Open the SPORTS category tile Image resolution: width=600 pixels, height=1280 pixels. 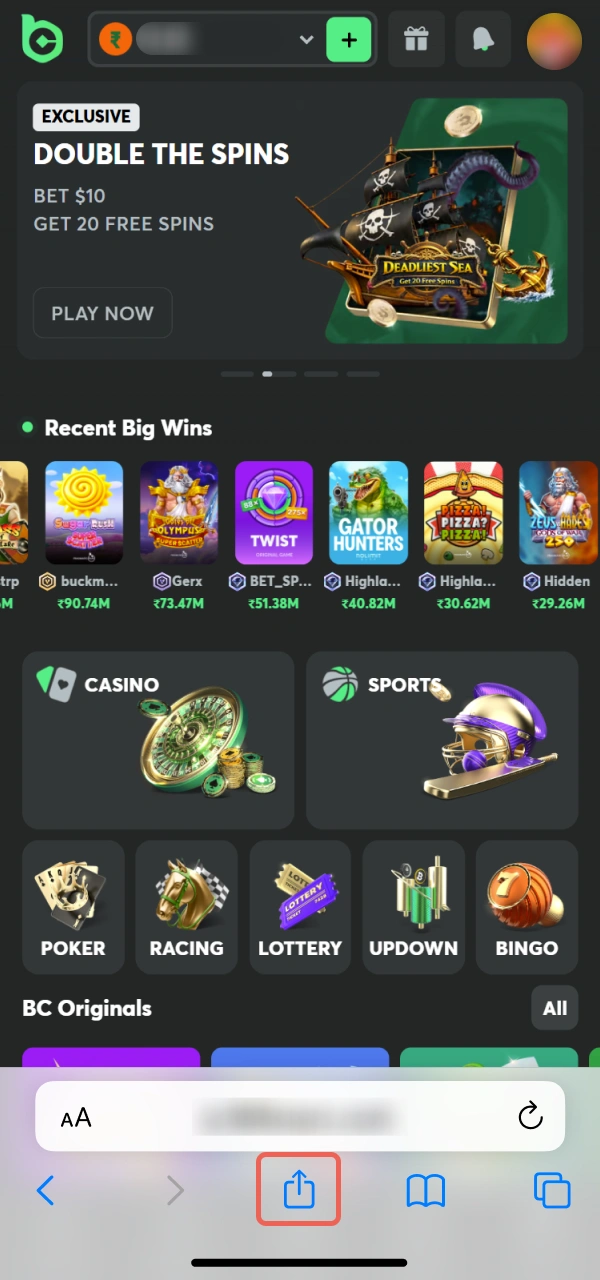[442, 740]
